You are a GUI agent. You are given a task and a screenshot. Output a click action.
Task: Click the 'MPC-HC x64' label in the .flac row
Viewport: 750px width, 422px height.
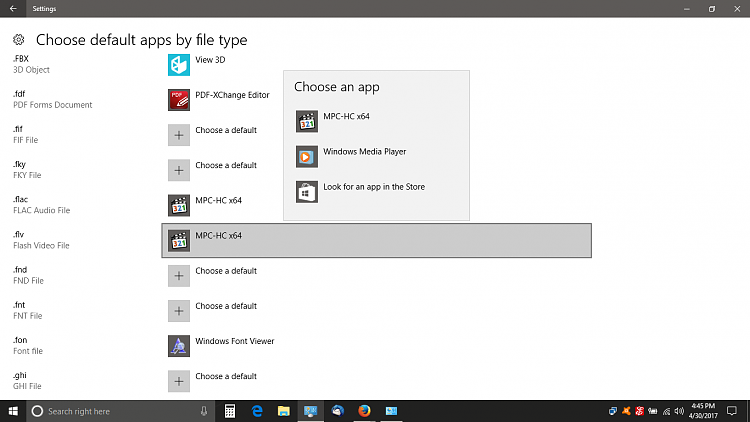point(218,200)
